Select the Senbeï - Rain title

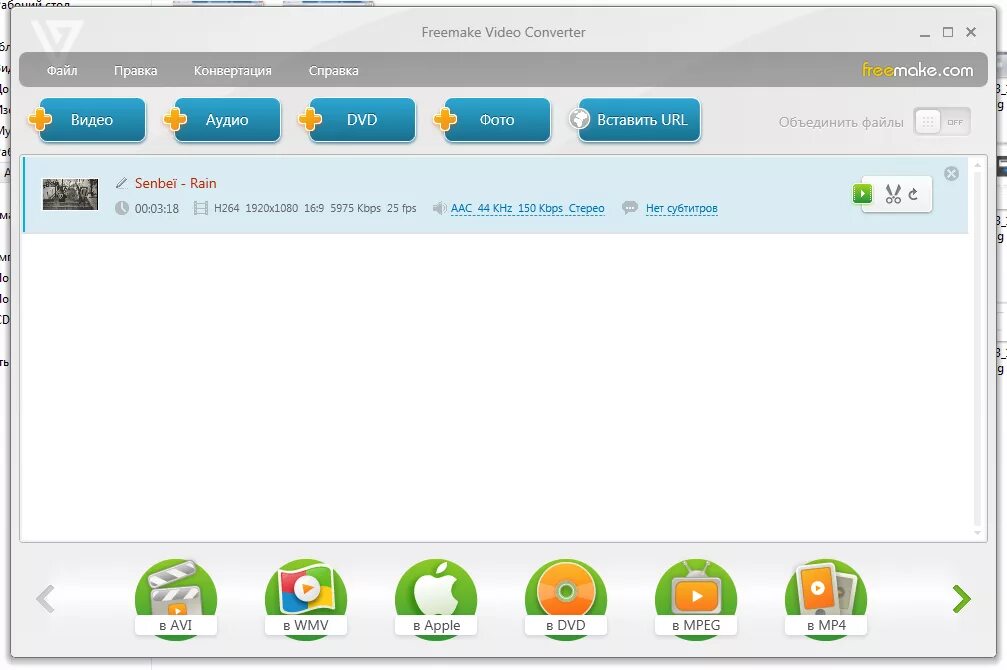pos(175,183)
